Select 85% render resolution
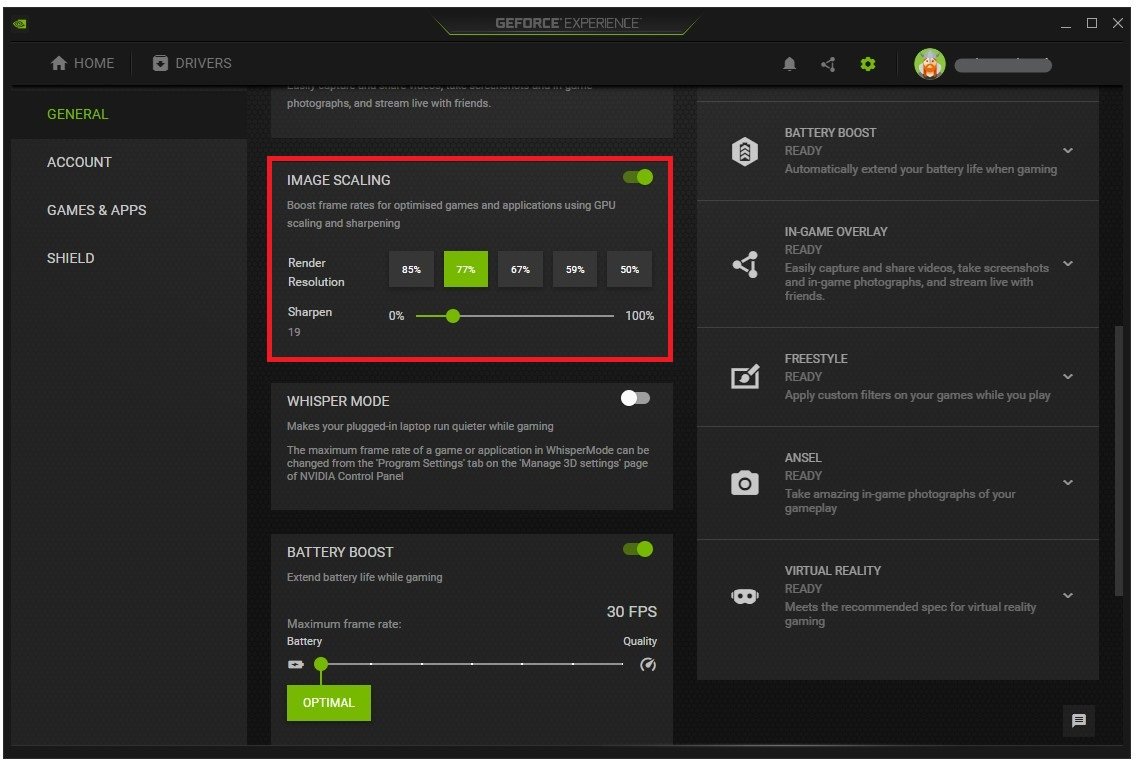 [x=411, y=269]
